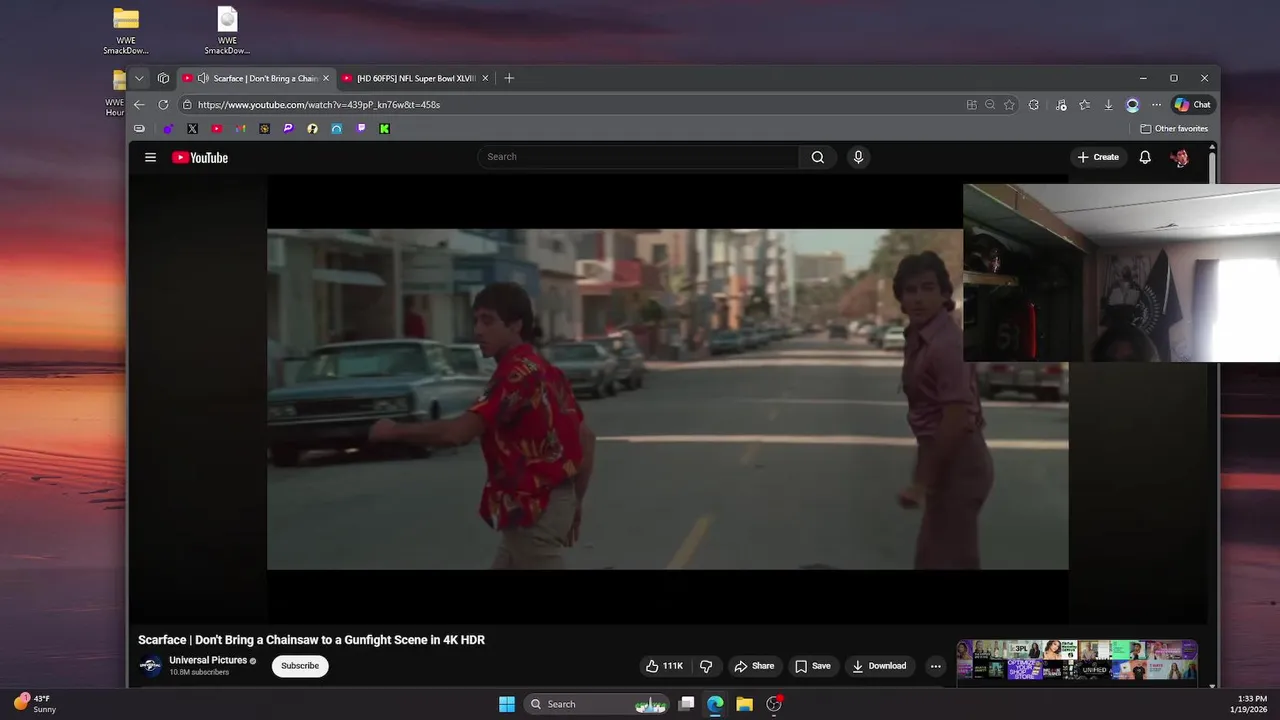The width and height of the screenshot is (1280, 720).
Task: Select the WWE SmackDown folder on desktop
Action: [x=126, y=31]
